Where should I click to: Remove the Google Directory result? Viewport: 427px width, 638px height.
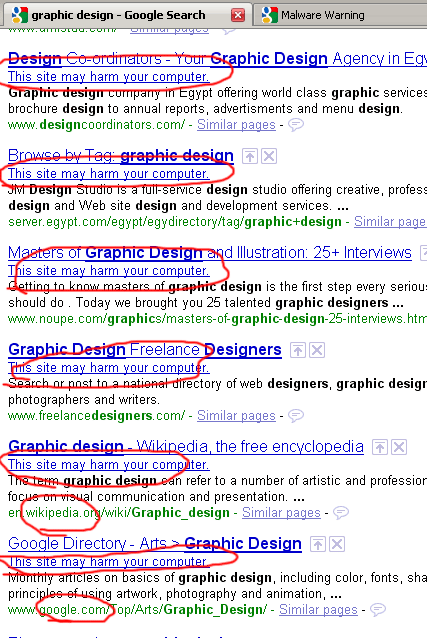[337, 544]
